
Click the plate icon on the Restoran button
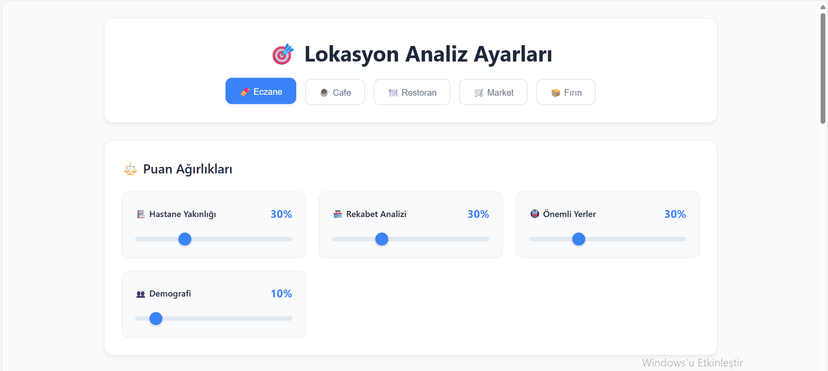coord(393,92)
